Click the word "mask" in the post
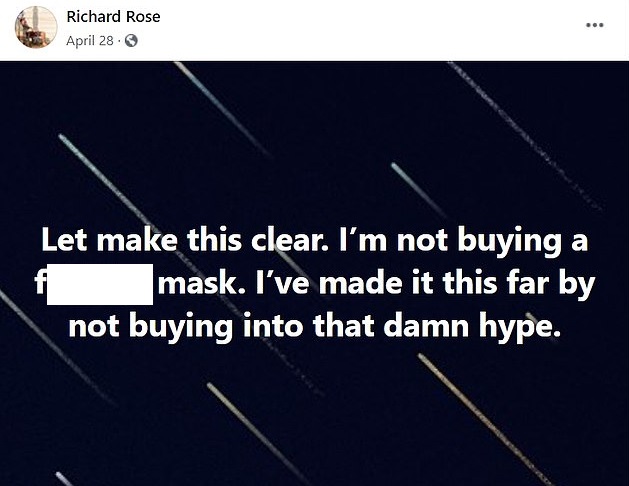Viewport: 629px width, 486px height. pyautogui.click(x=191, y=285)
